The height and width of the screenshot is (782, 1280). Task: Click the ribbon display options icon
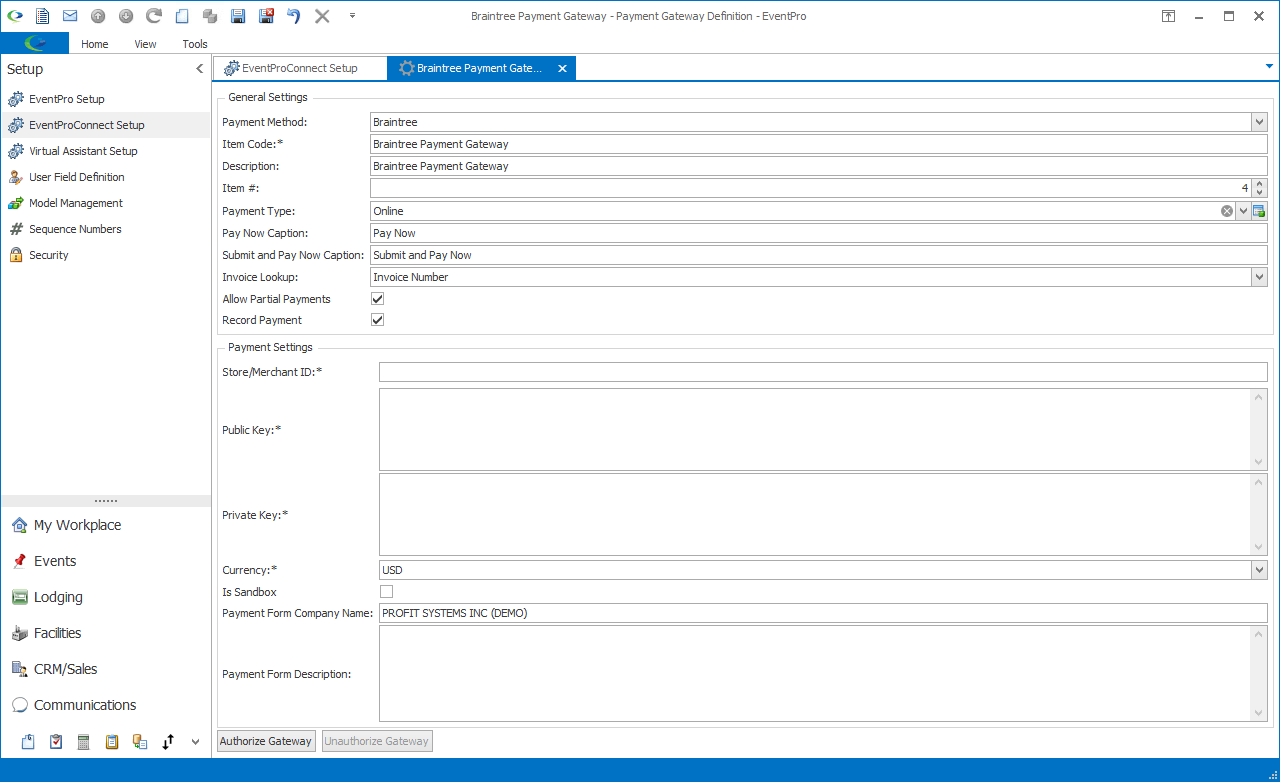tap(1168, 16)
